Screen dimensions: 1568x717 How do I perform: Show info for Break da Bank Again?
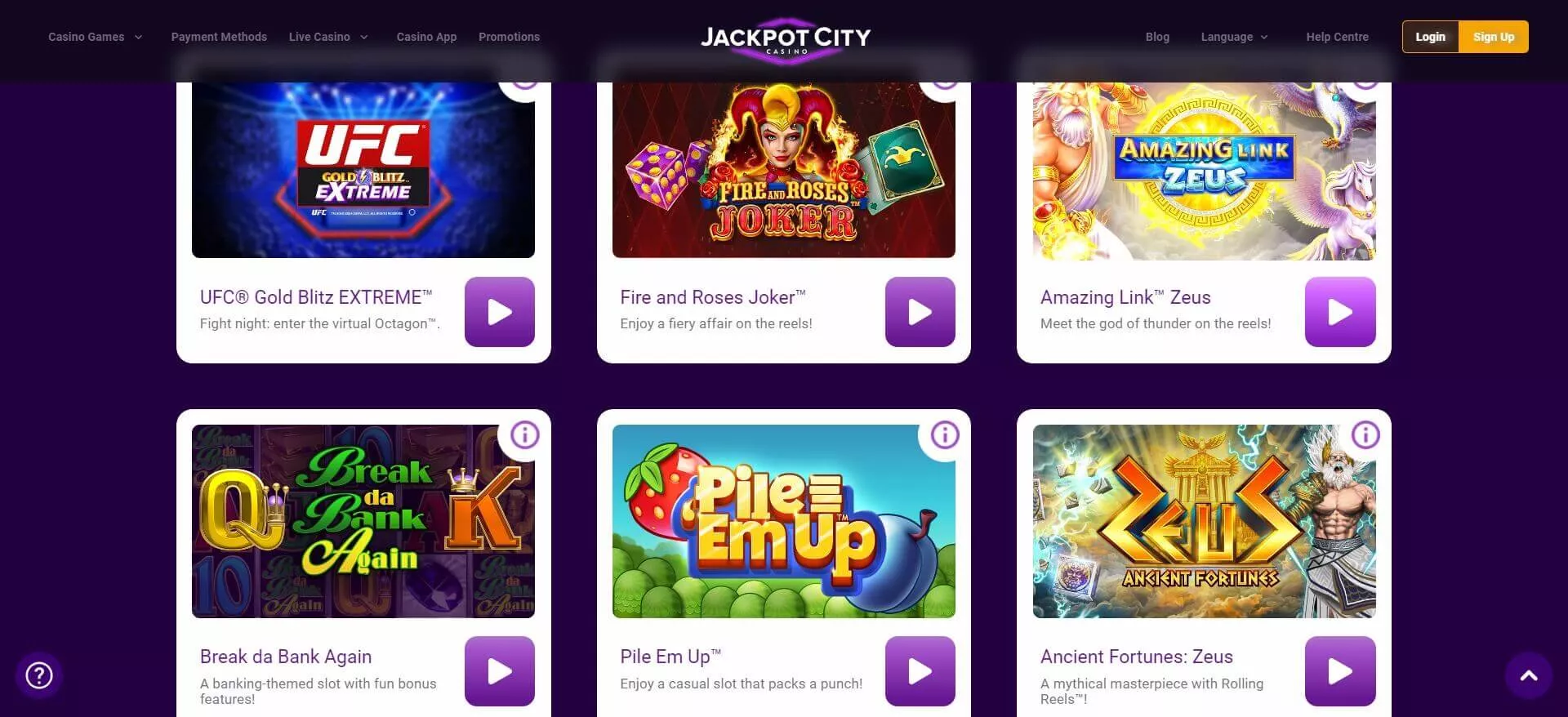(525, 434)
